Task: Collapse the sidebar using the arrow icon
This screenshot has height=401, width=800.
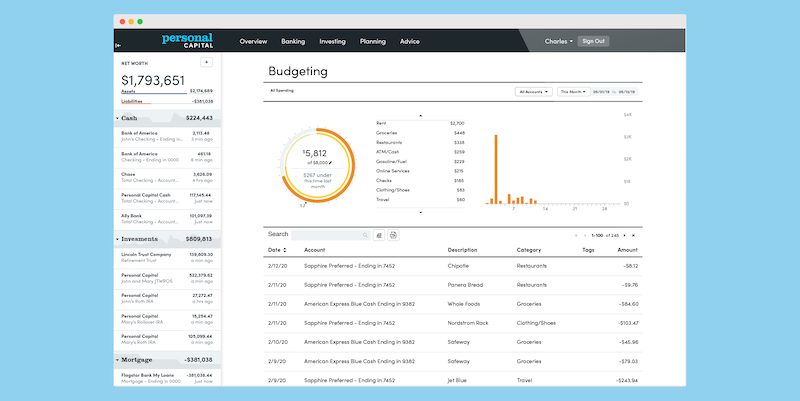Action: 119,46
